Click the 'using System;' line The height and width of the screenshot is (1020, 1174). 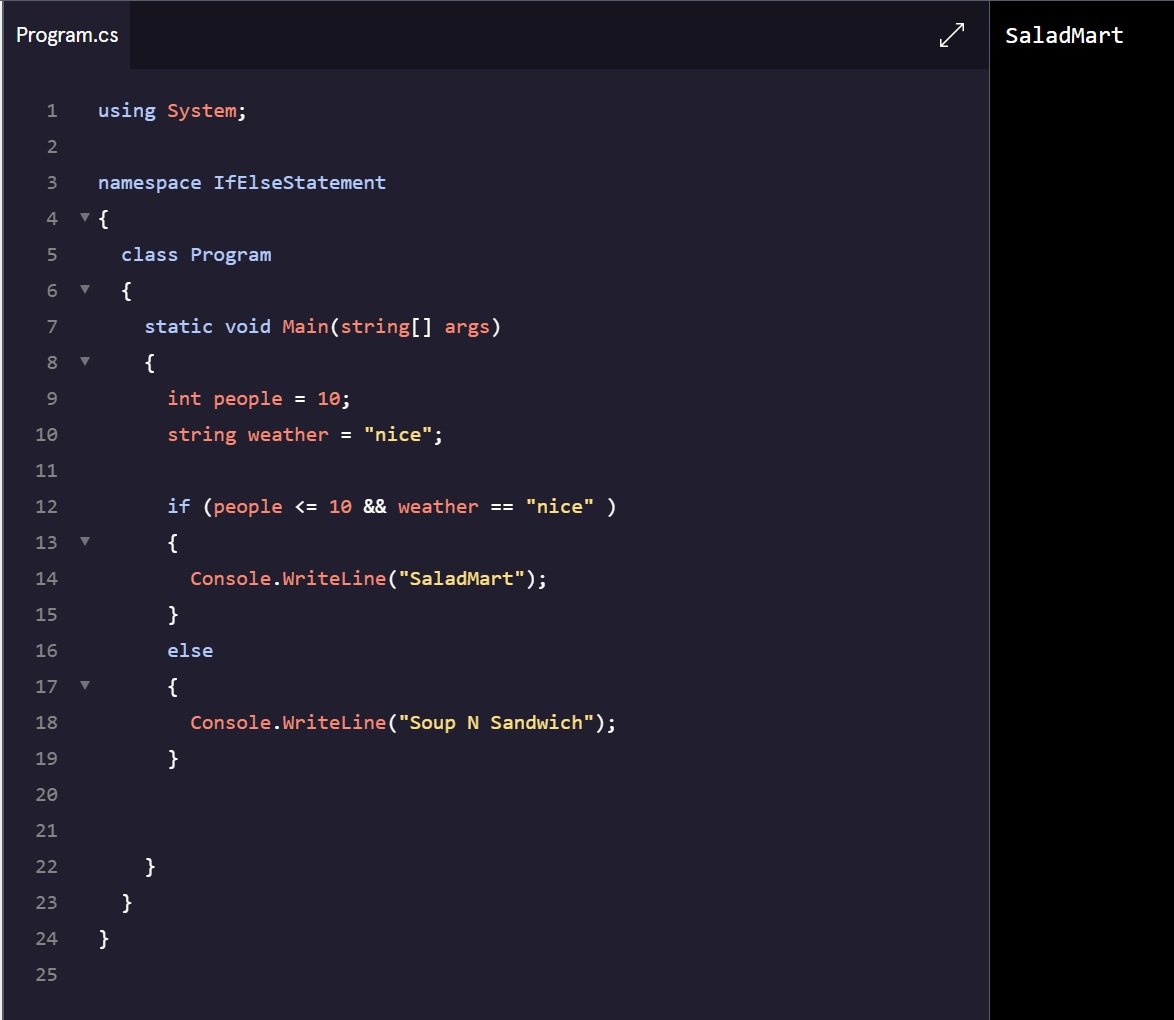click(172, 111)
